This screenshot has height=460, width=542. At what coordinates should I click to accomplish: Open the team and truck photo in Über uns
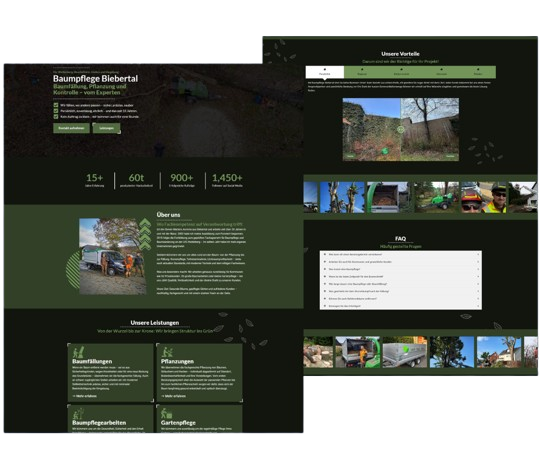click(113, 256)
